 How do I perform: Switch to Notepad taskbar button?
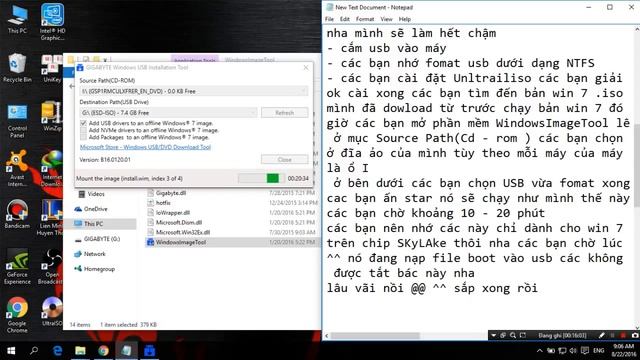(127, 351)
